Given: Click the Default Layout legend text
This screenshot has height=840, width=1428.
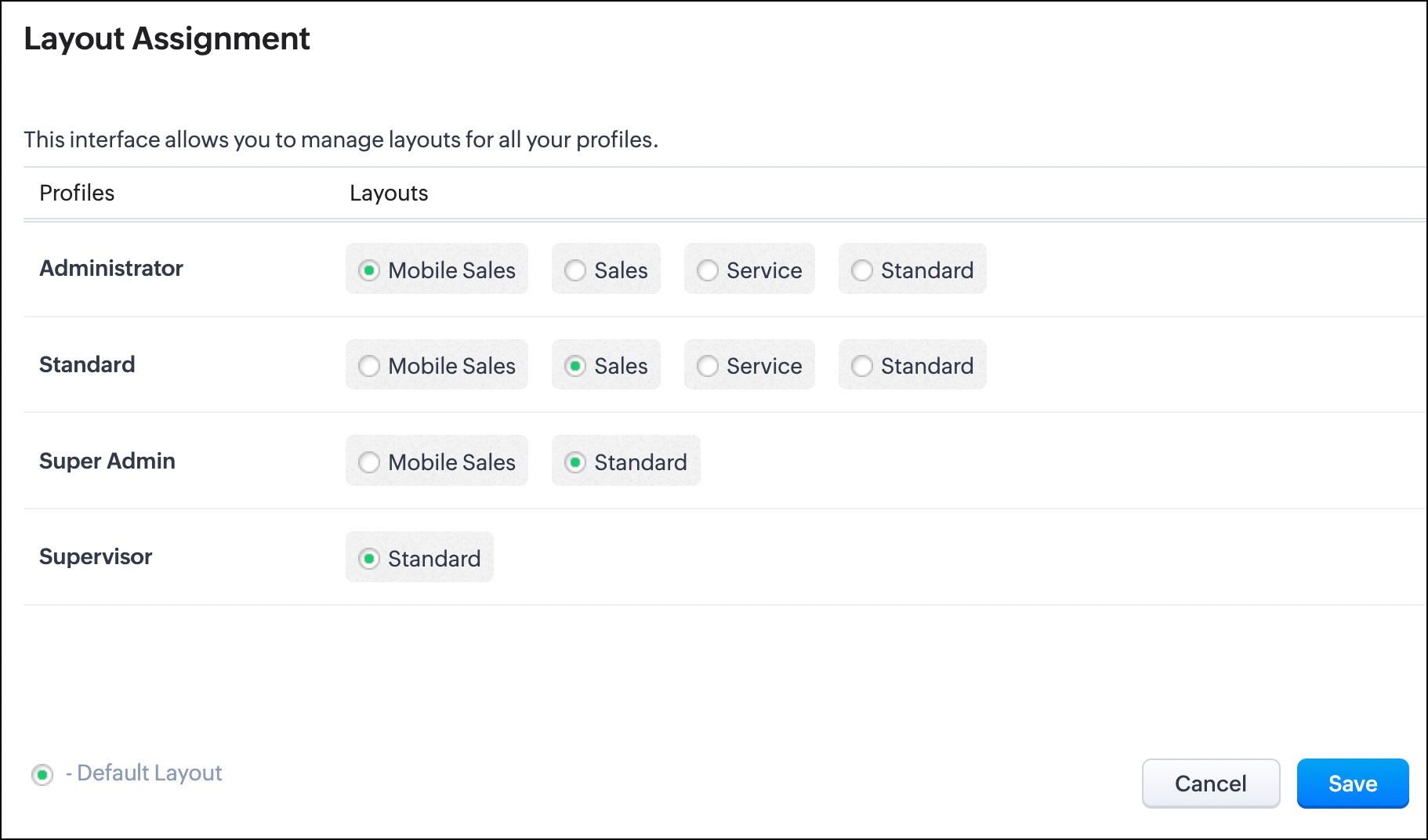Looking at the screenshot, I should pyautogui.click(x=149, y=773).
